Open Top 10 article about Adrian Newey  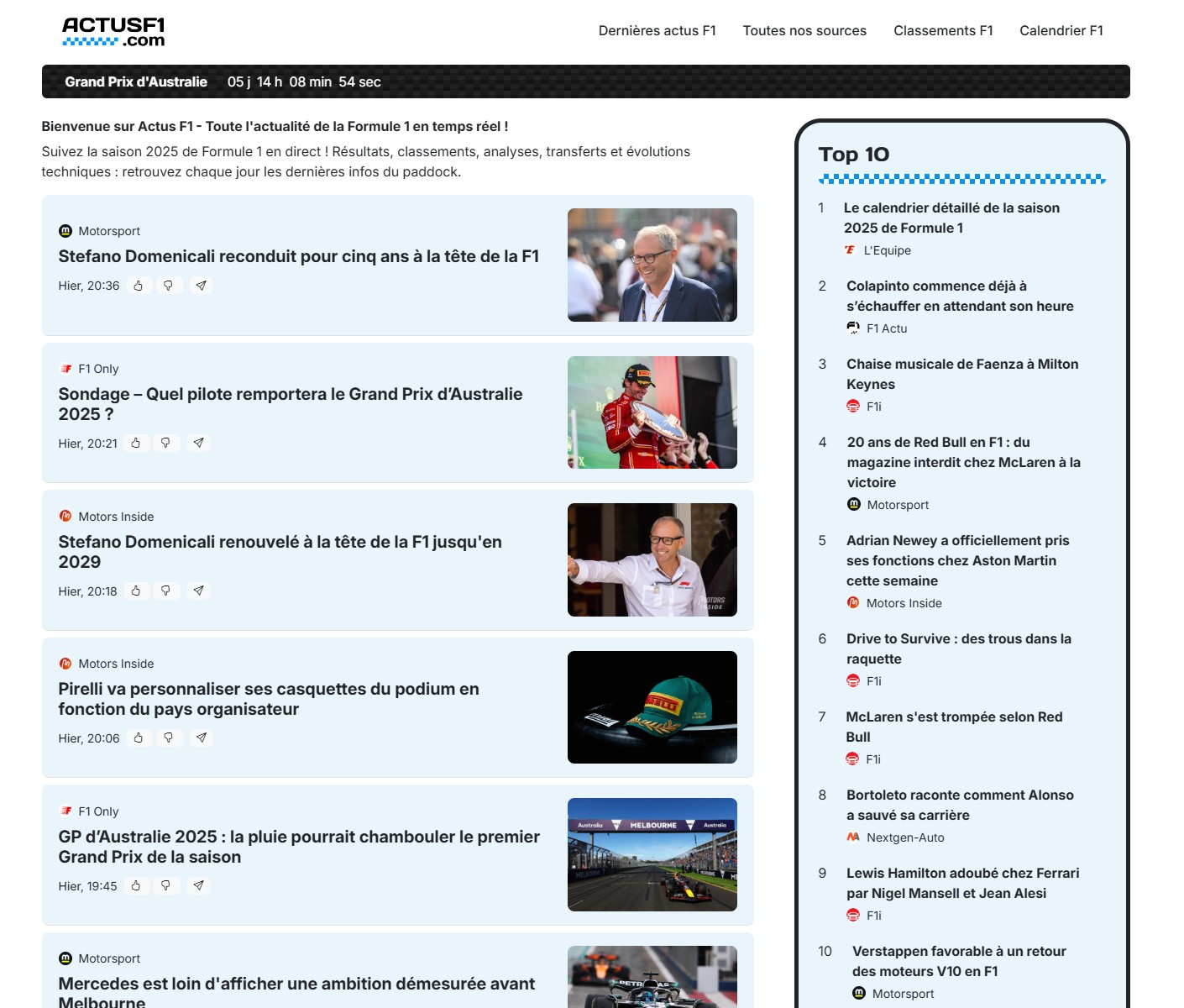pyautogui.click(x=957, y=560)
